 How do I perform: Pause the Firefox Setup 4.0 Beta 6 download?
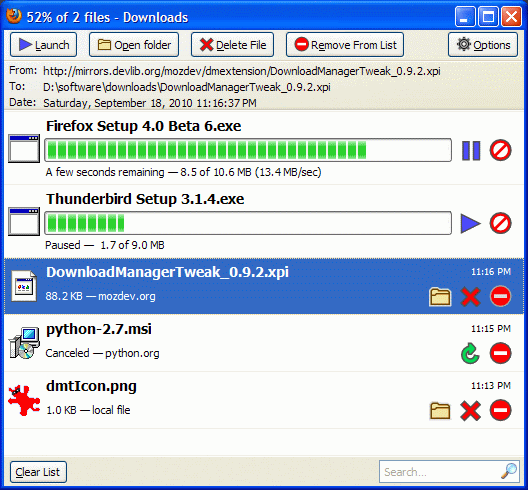coord(471,150)
